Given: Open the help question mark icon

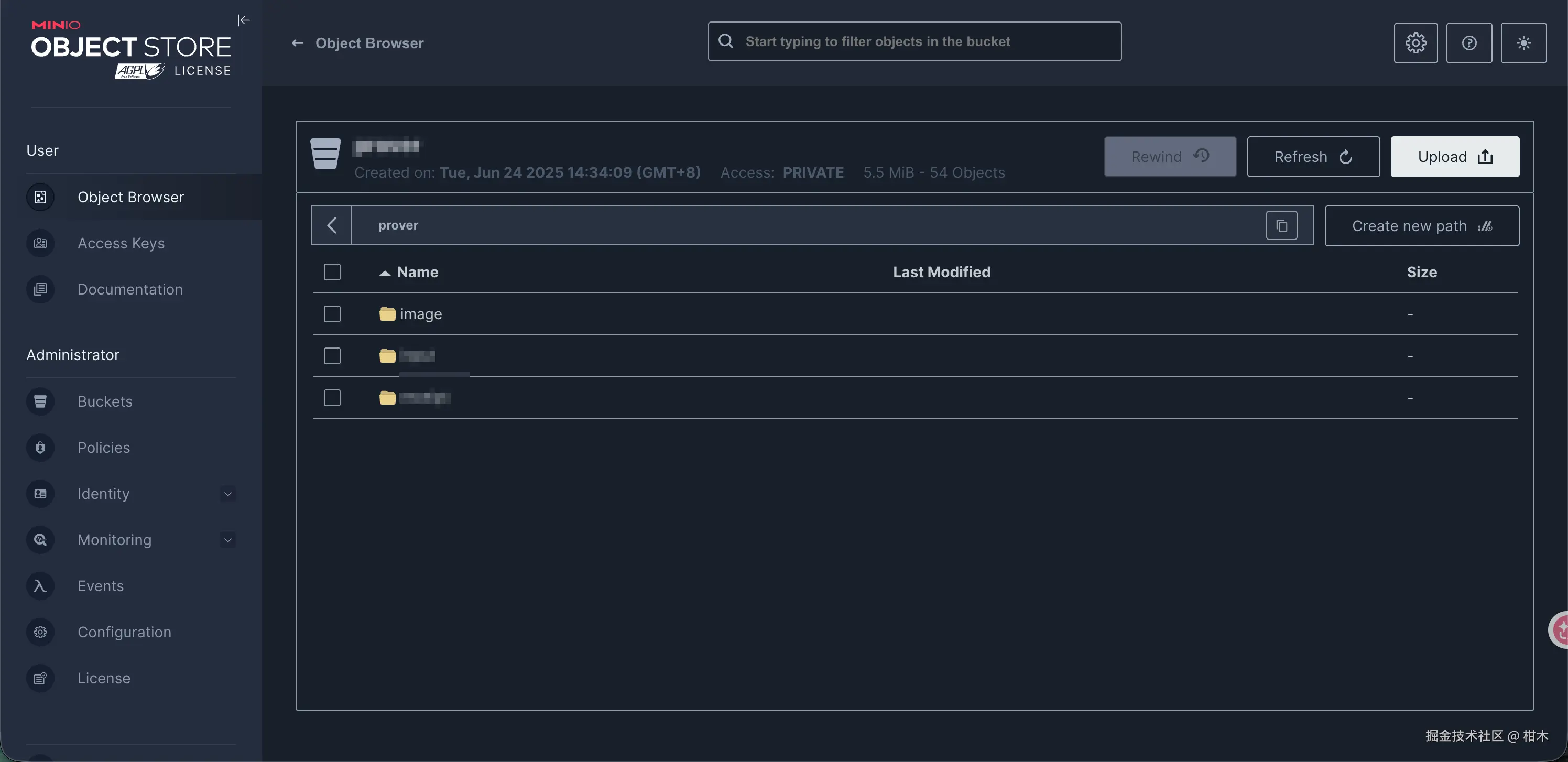Looking at the screenshot, I should 1469,43.
